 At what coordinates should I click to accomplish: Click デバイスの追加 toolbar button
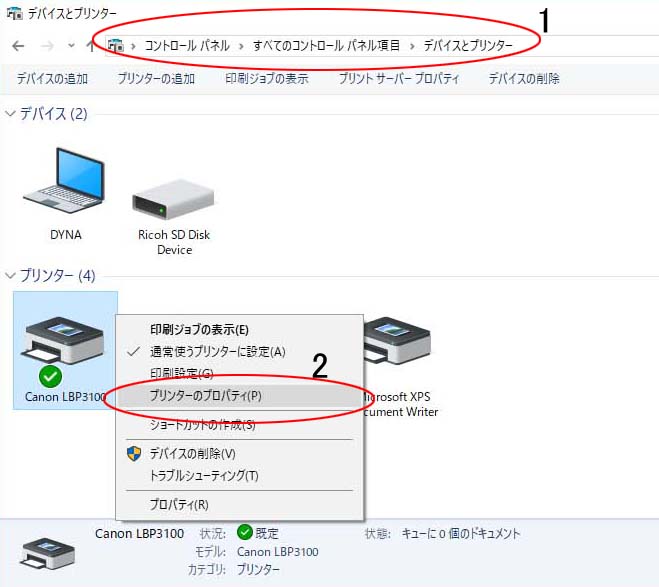(x=52, y=79)
